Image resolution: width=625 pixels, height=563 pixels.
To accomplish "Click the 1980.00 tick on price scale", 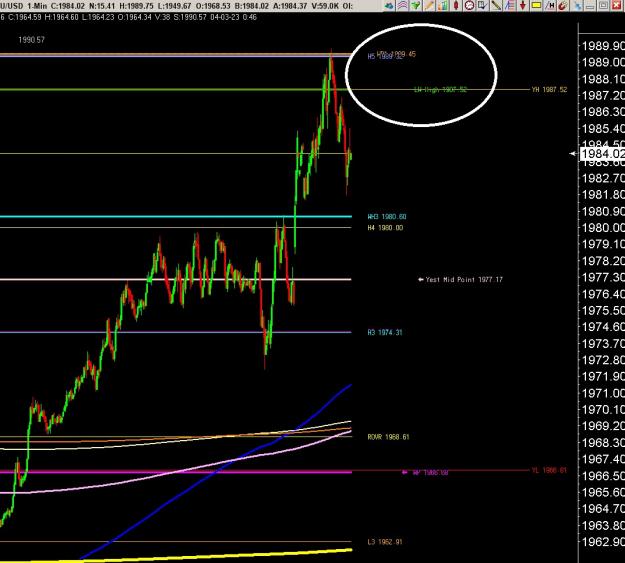I will pos(603,228).
